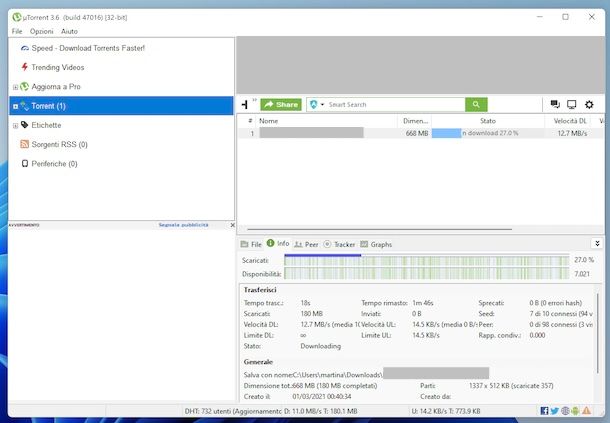Click the DHT: 732 utenti status entry
Viewport: 610px width, 423px height.
tap(233, 411)
